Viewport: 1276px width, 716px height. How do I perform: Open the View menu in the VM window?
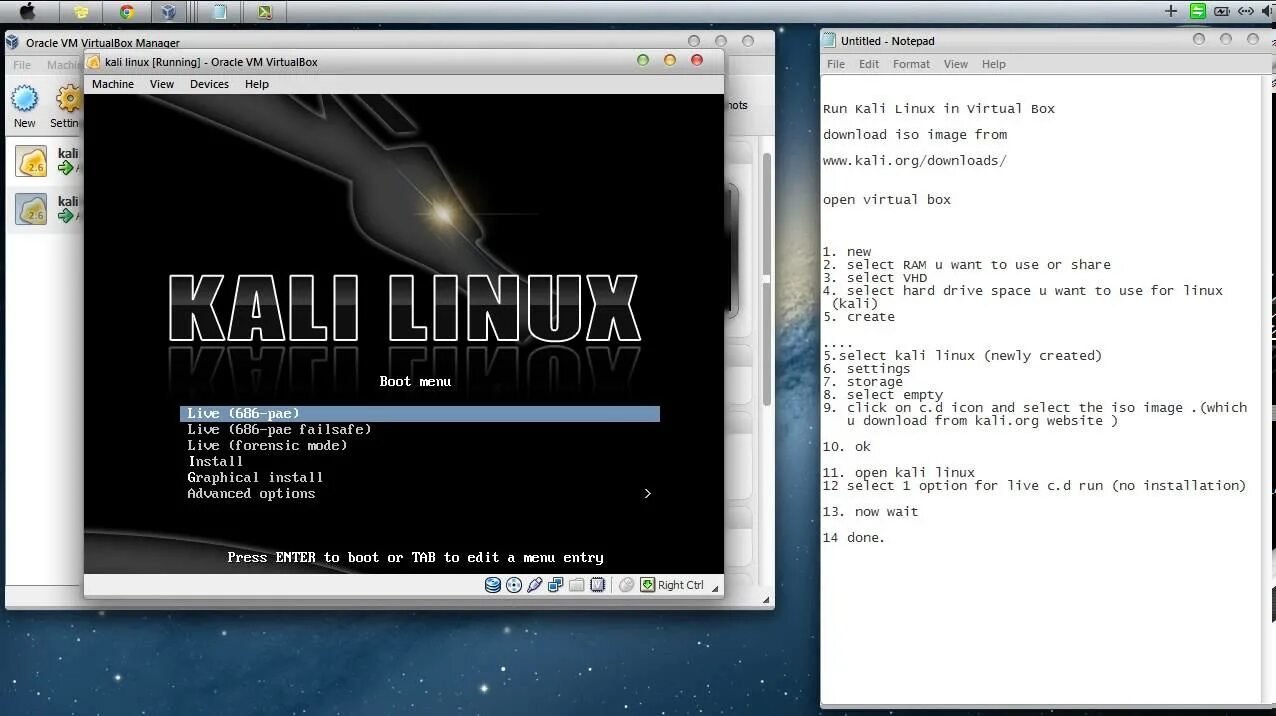click(162, 84)
